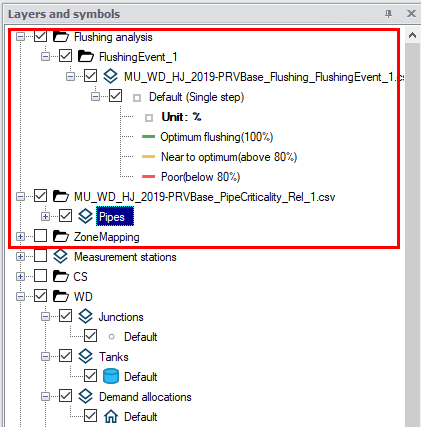
Task: Click the scrollbar up arrow
Action: pos(412,35)
